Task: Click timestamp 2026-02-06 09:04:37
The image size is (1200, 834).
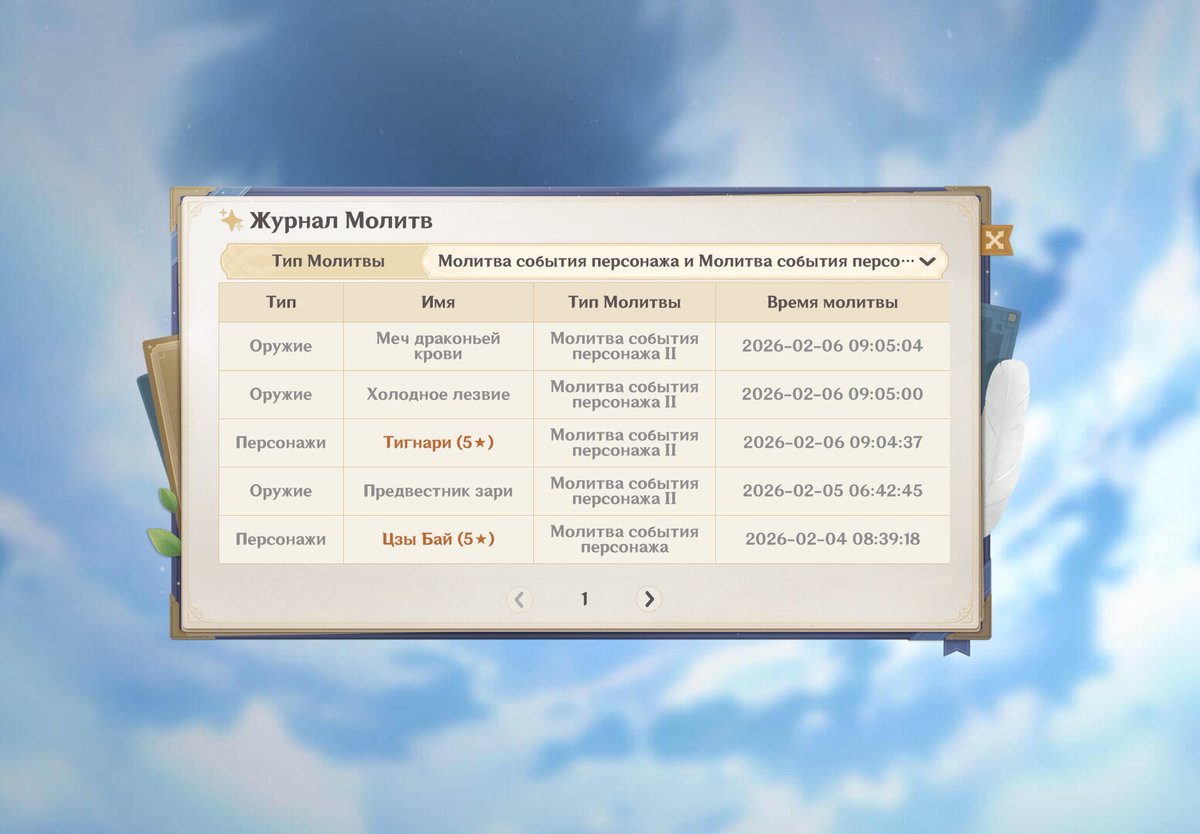Action: click(832, 442)
